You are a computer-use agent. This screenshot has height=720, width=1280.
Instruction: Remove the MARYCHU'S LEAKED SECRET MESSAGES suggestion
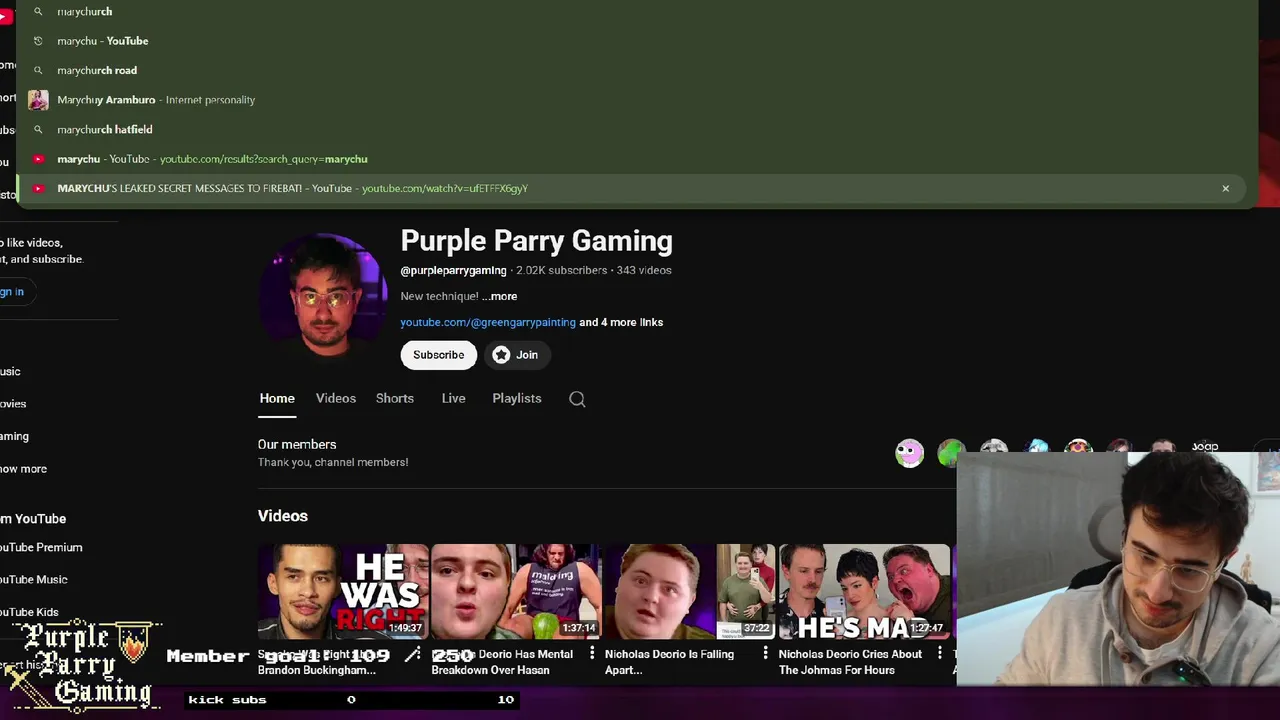[x=1225, y=188]
